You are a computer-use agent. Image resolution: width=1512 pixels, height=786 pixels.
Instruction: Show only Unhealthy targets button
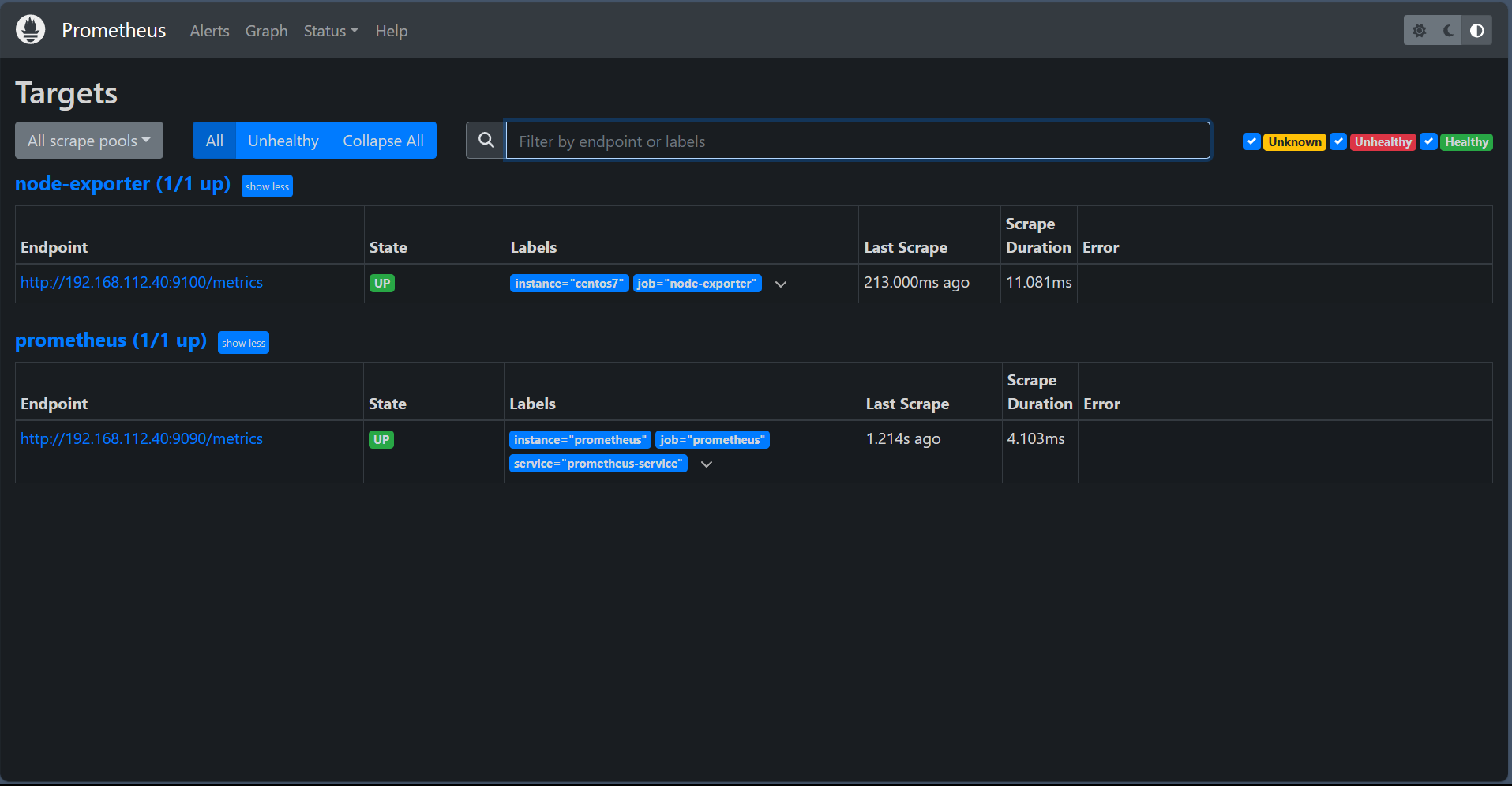[283, 140]
